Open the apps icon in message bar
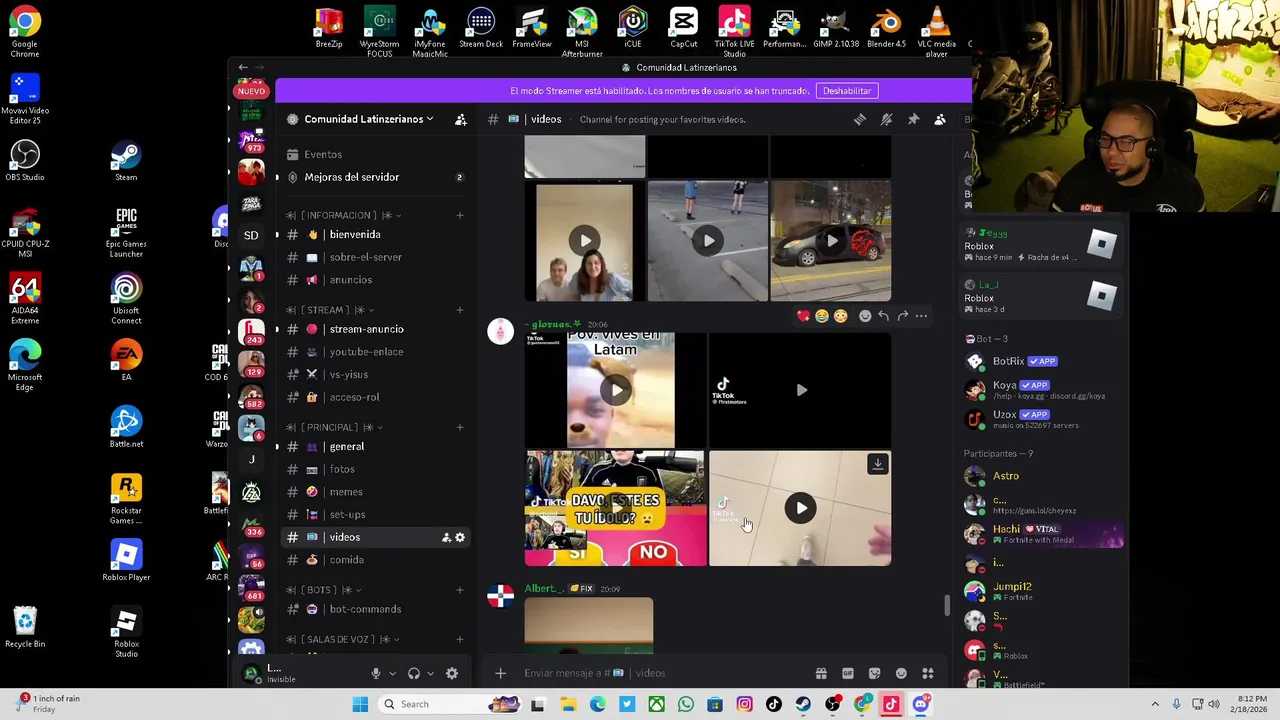The width and height of the screenshot is (1280, 720). click(x=928, y=673)
